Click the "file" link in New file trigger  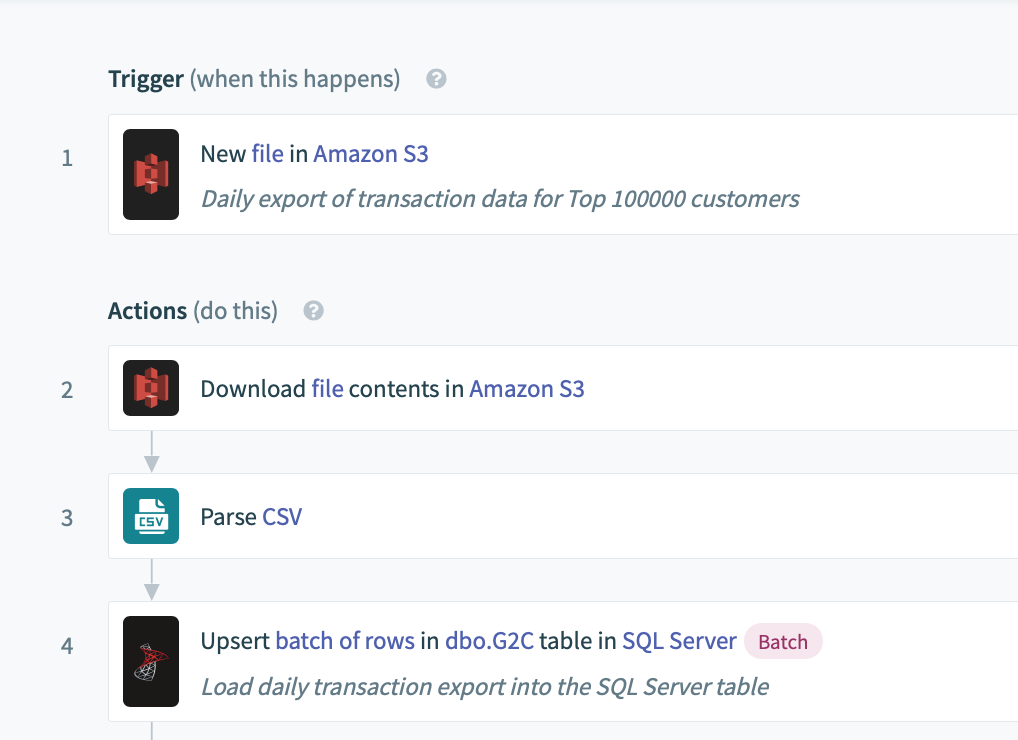pyautogui.click(x=267, y=154)
